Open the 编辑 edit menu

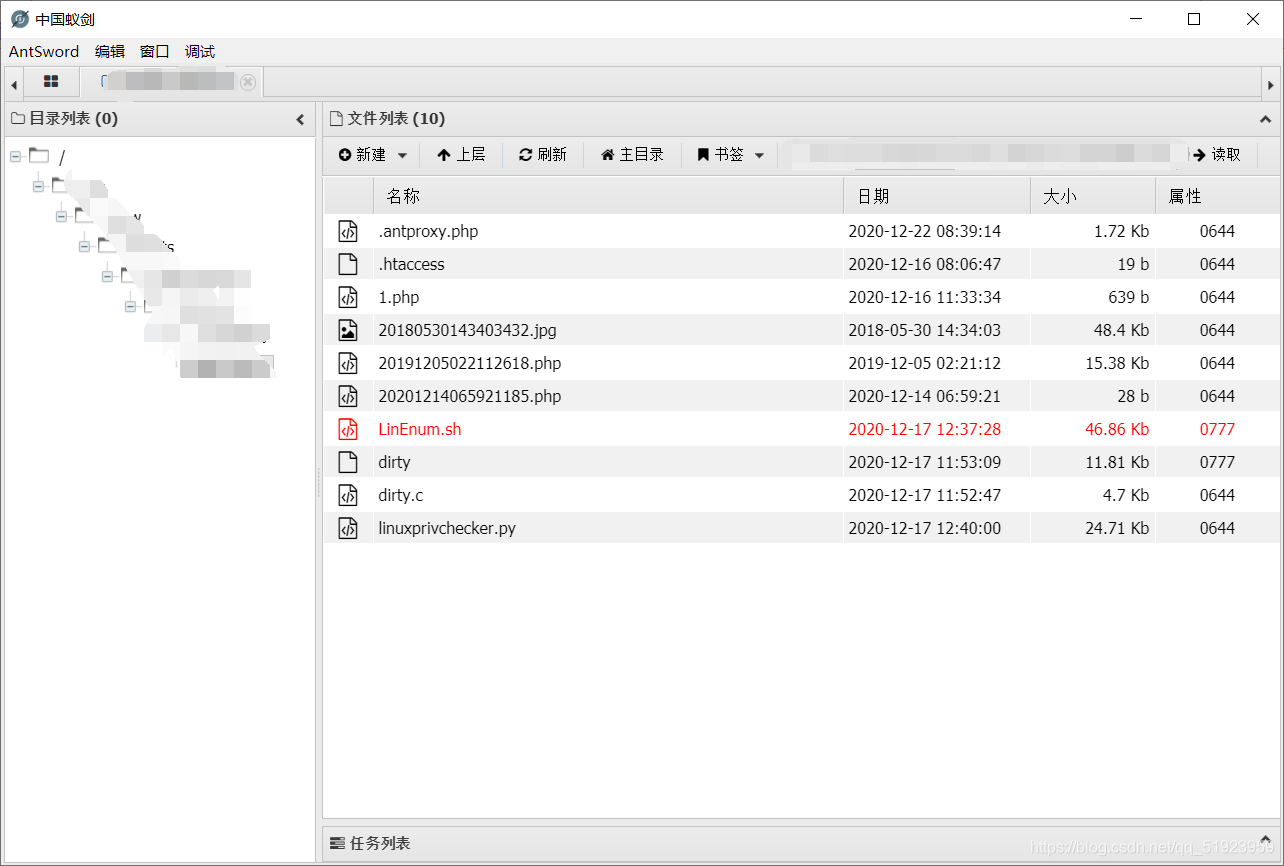pyautogui.click(x=110, y=52)
